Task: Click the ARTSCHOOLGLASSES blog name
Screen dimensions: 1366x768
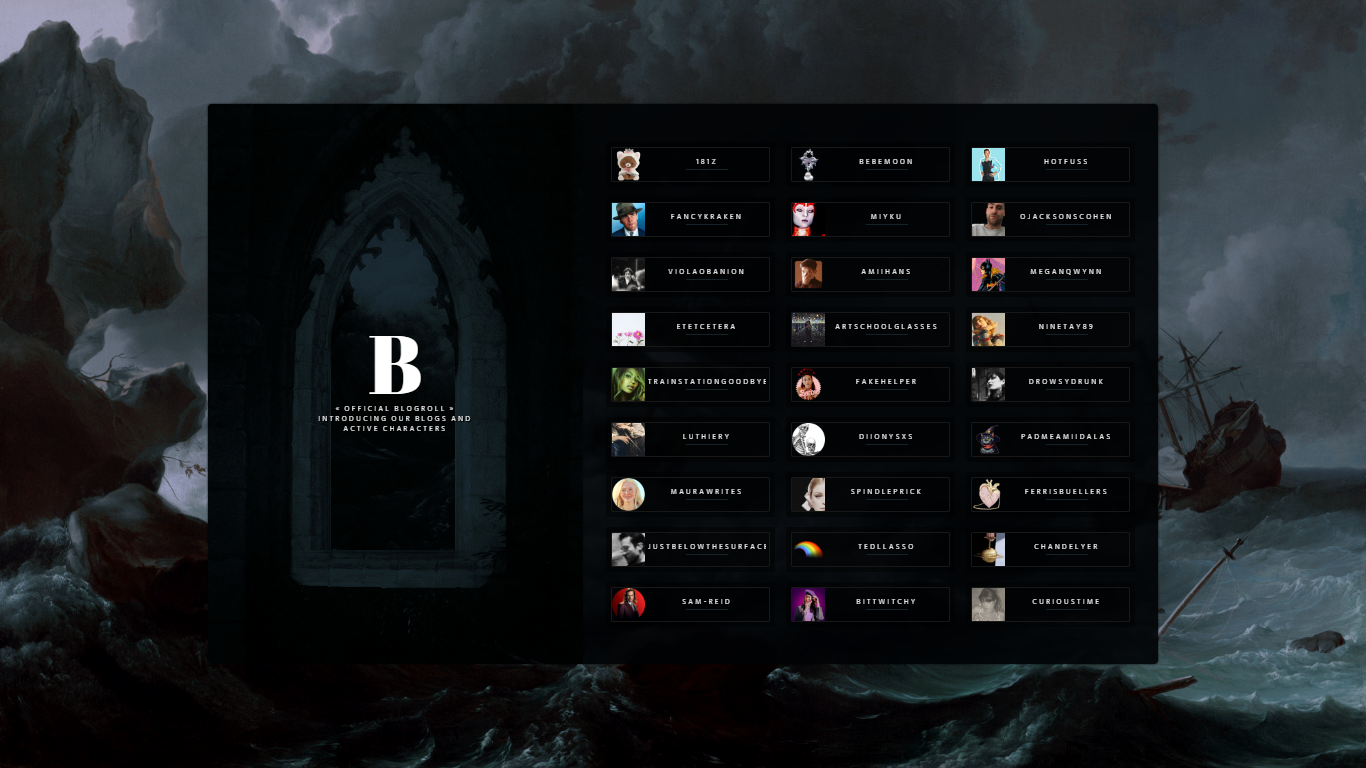Action: pos(886,327)
